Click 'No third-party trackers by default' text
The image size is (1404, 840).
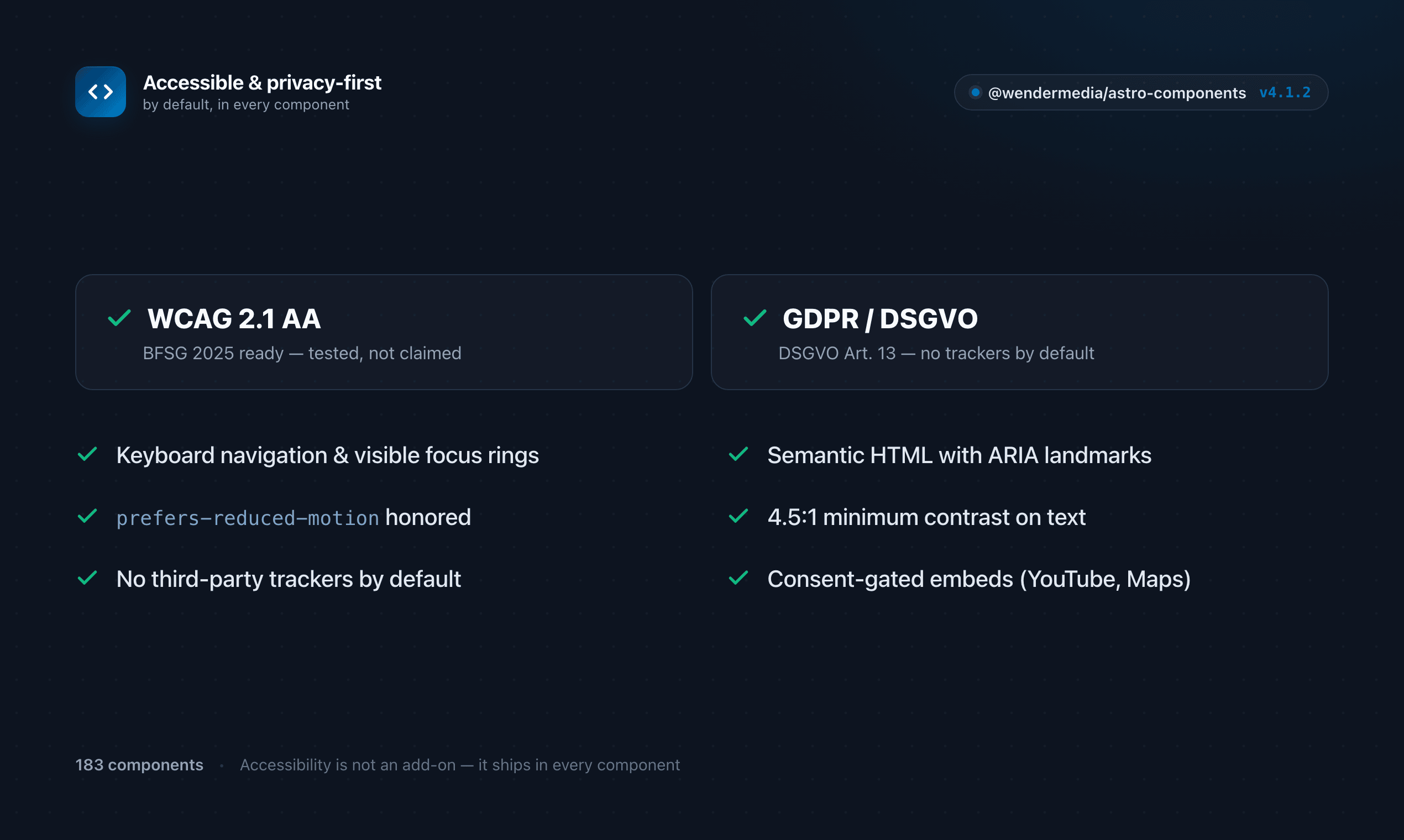click(x=289, y=579)
